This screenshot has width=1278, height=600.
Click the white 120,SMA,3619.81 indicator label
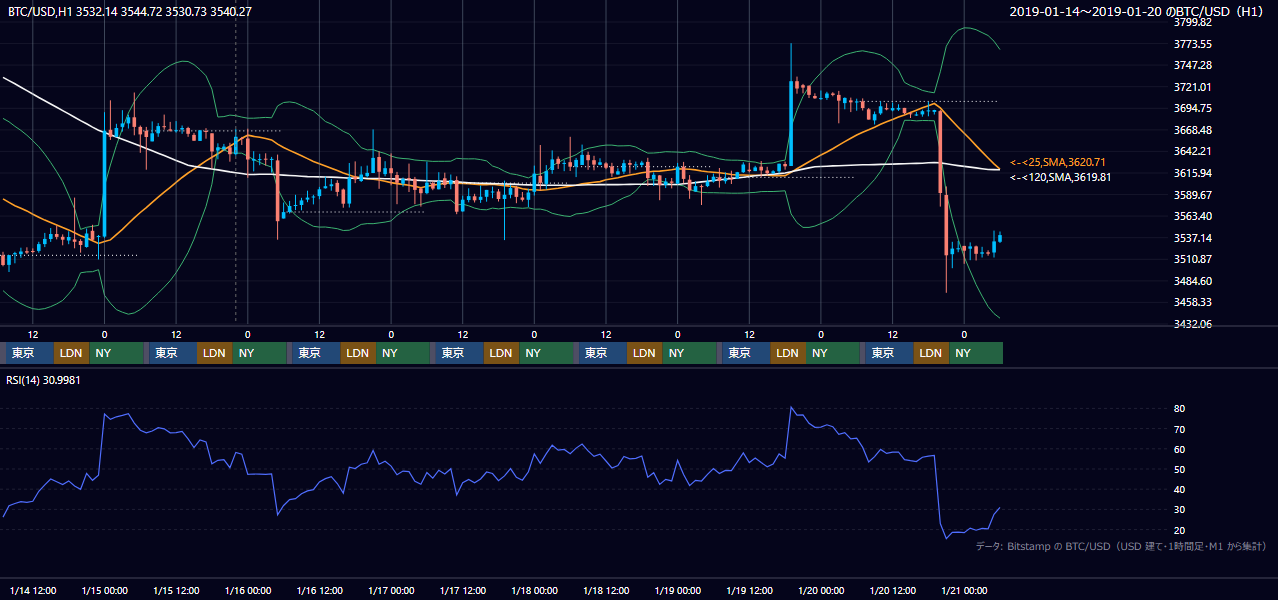(1060, 177)
